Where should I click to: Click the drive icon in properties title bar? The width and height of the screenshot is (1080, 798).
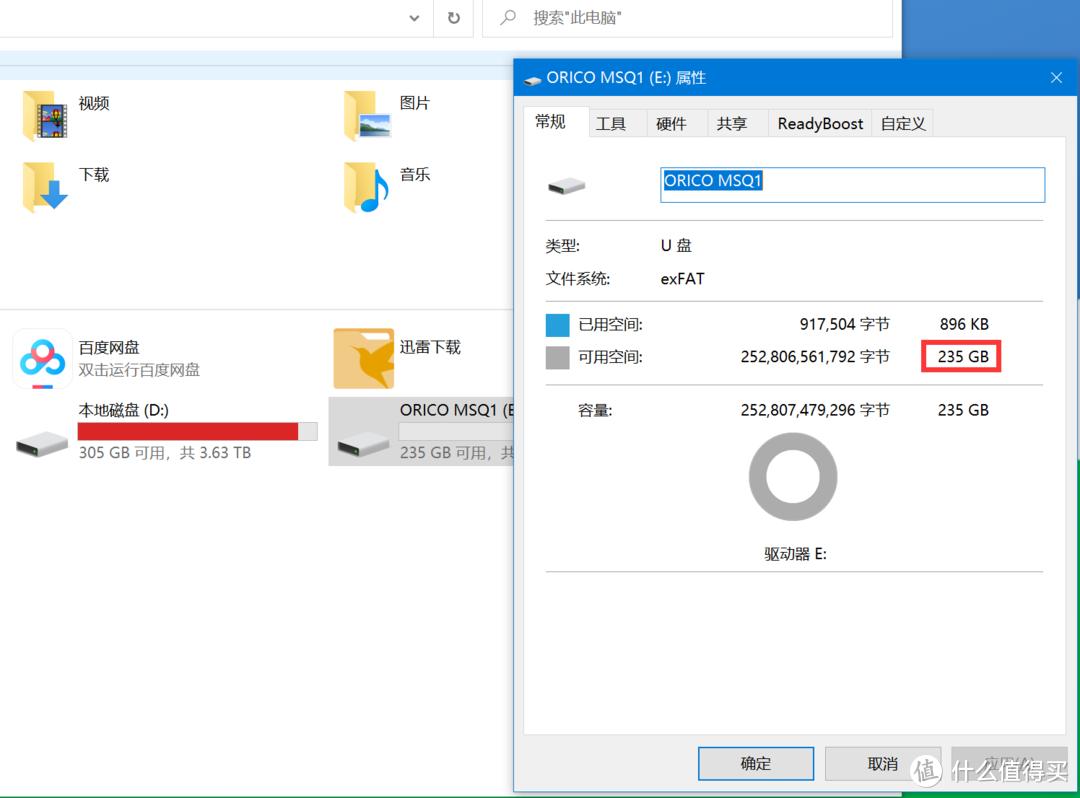[x=532, y=79]
